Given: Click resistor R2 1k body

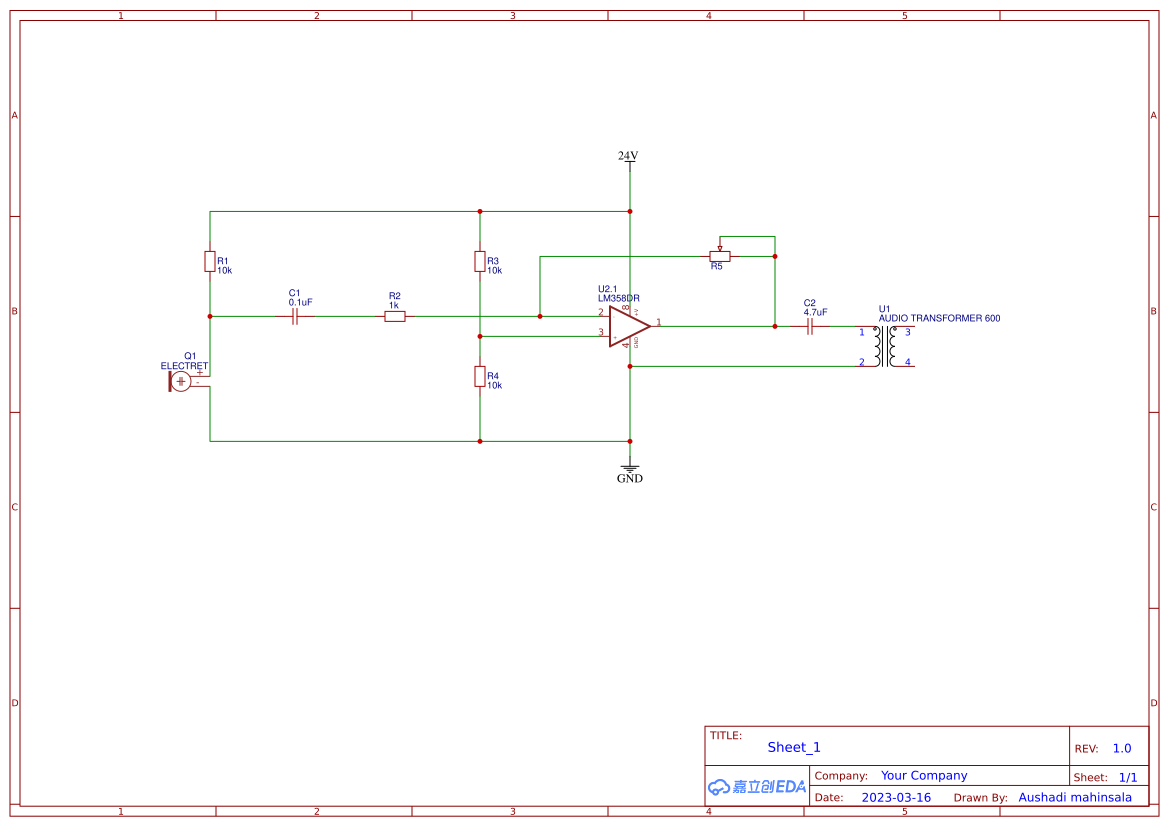Looking at the screenshot, I should (x=393, y=315).
